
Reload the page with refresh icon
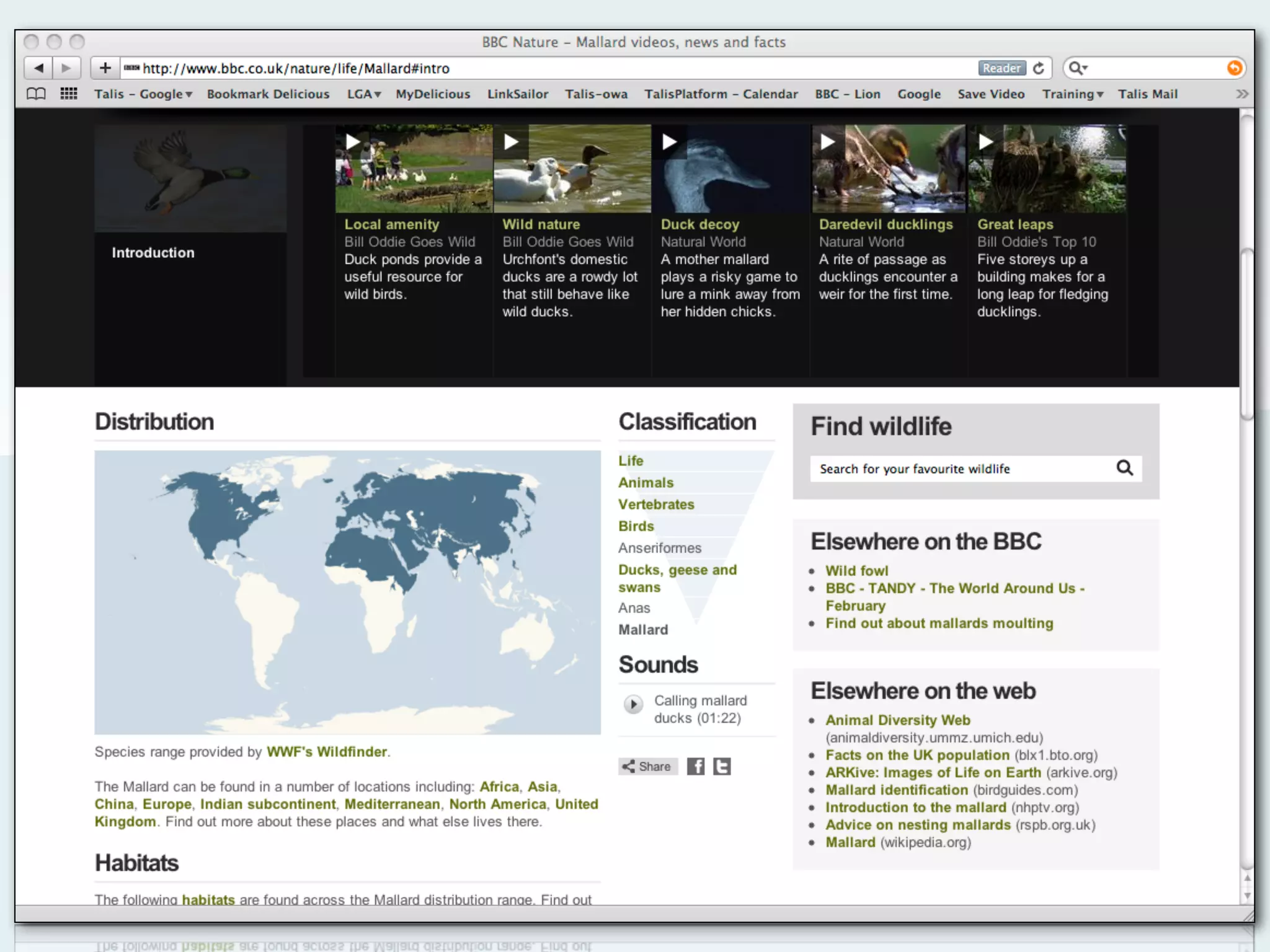pos(1039,68)
